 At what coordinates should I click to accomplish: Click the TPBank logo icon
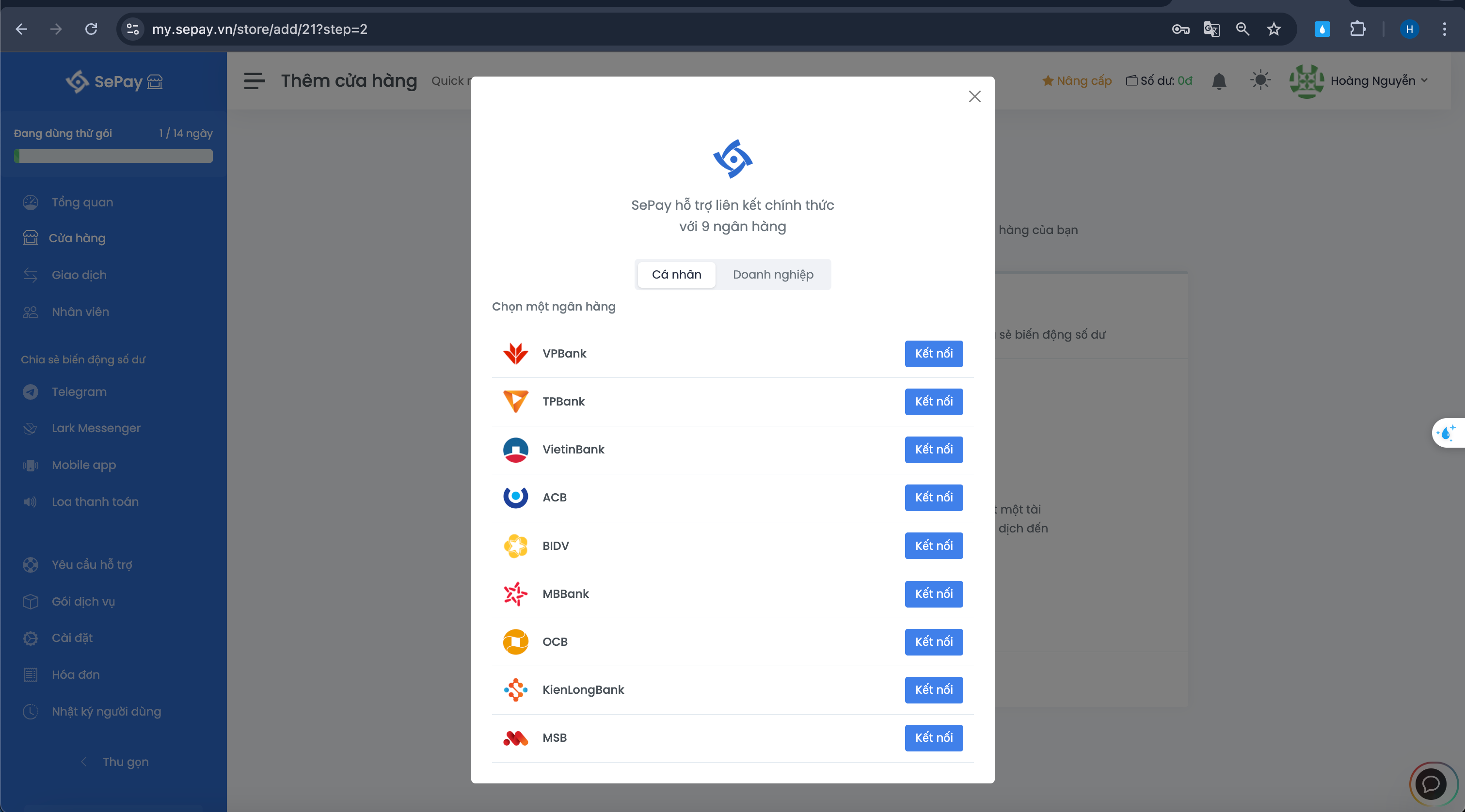(x=515, y=401)
